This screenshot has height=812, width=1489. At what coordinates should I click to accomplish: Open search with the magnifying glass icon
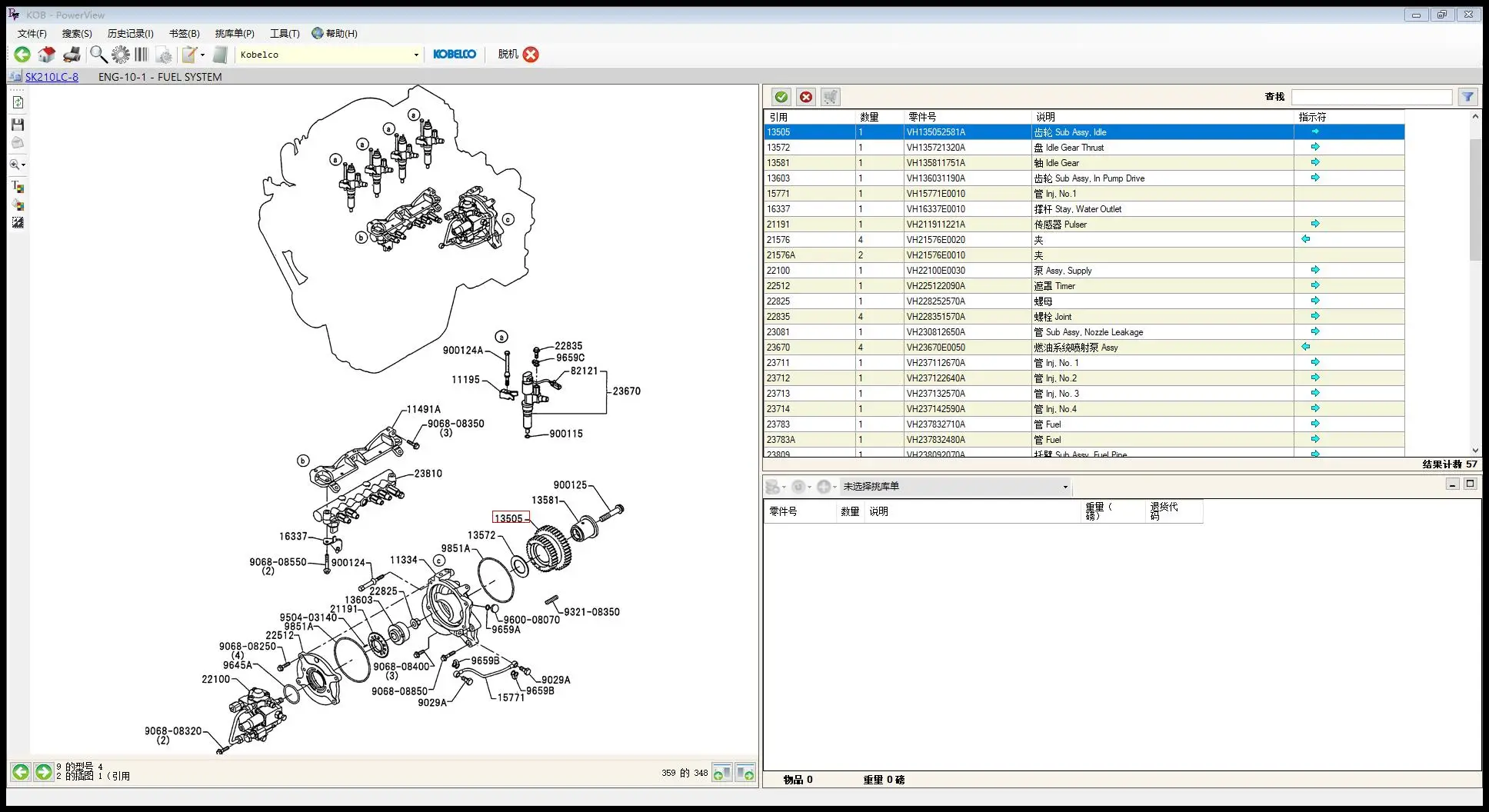click(x=98, y=55)
